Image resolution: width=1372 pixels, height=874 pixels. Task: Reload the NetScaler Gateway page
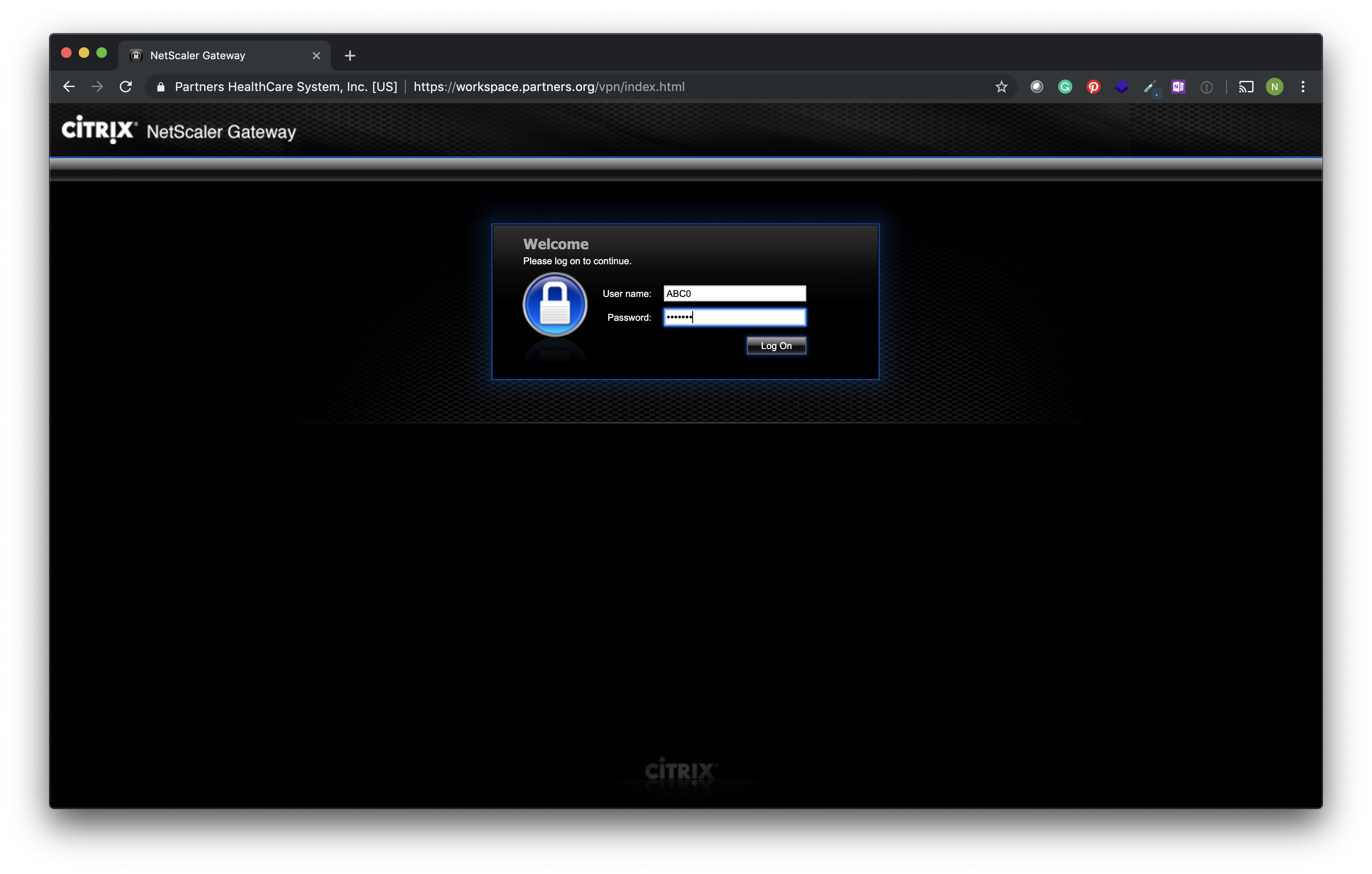point(126,87)
